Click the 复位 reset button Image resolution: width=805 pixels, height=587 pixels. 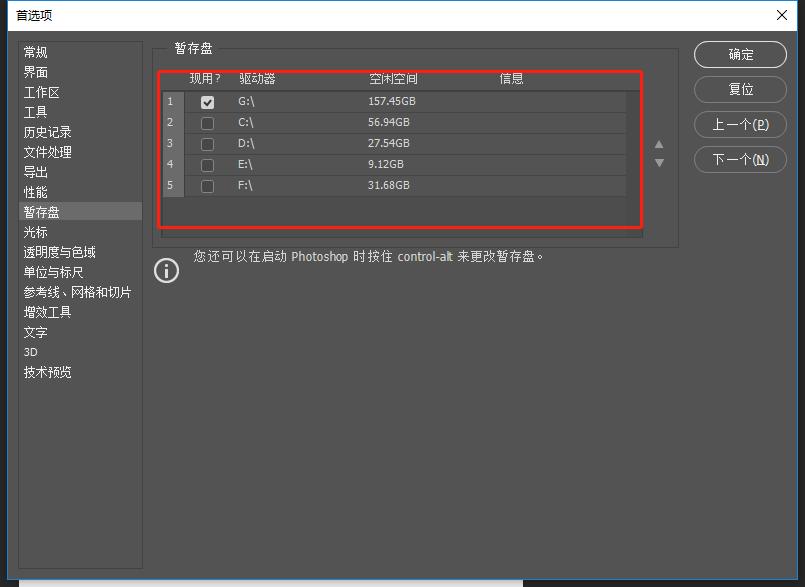(x=740, y=90)
